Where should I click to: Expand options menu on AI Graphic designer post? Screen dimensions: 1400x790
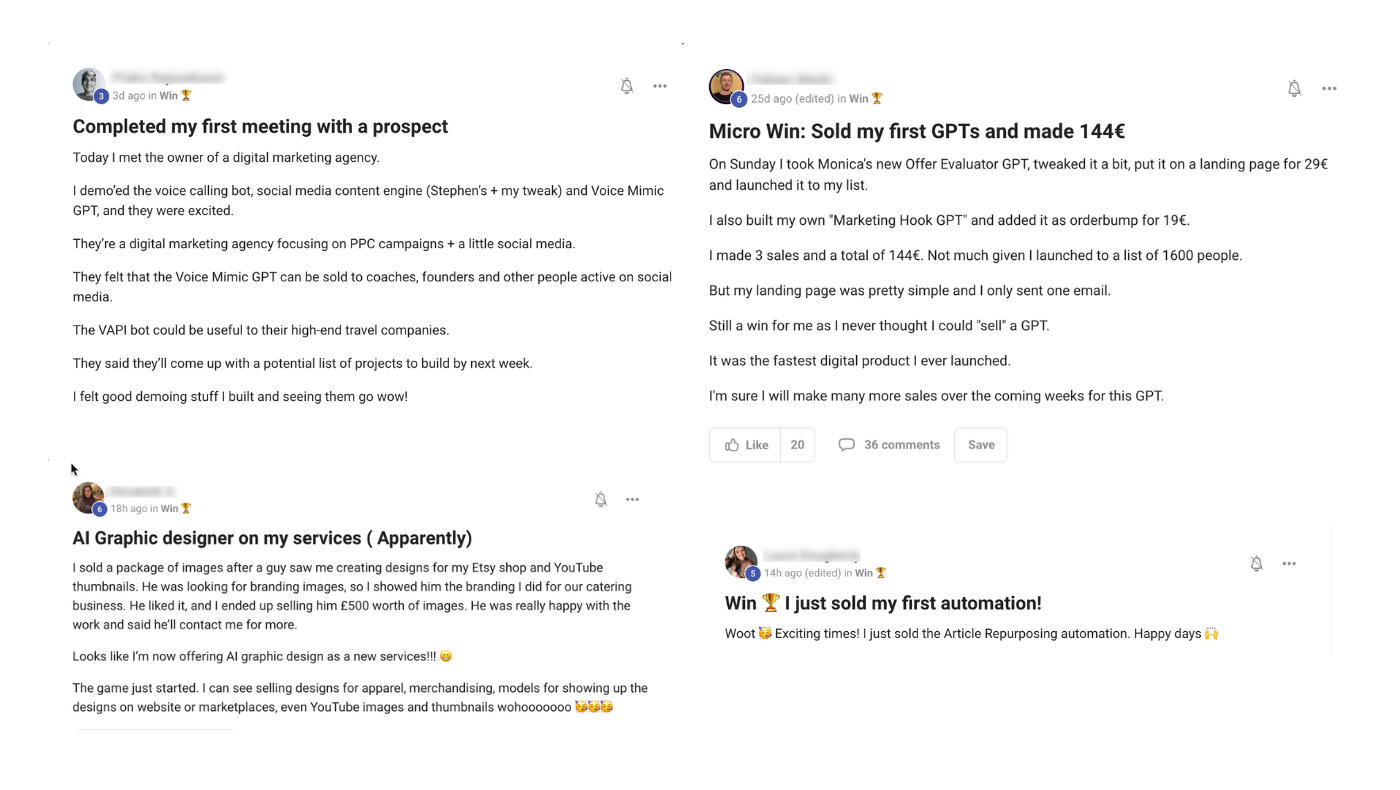point(632,499)
